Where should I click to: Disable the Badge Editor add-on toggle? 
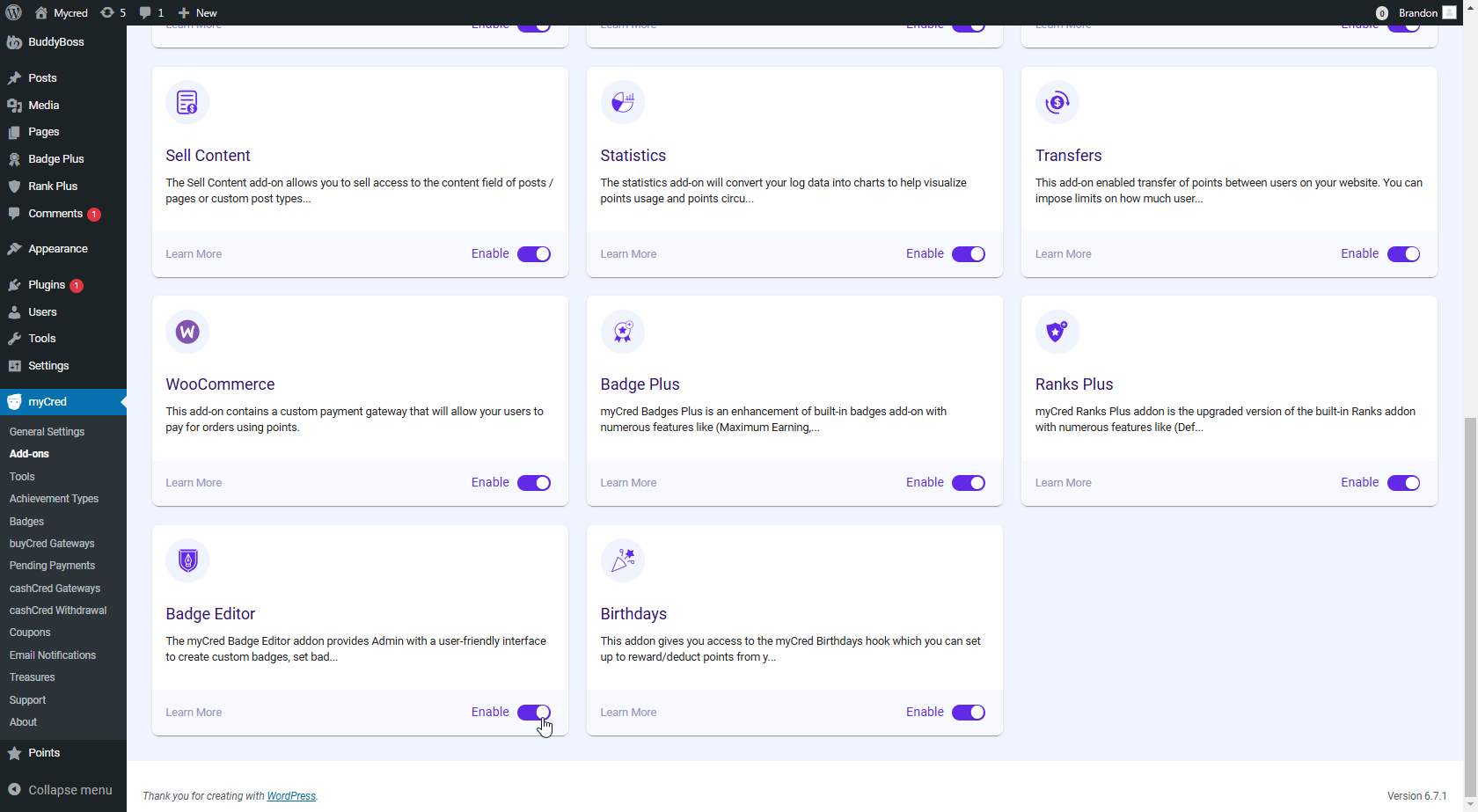534,712
